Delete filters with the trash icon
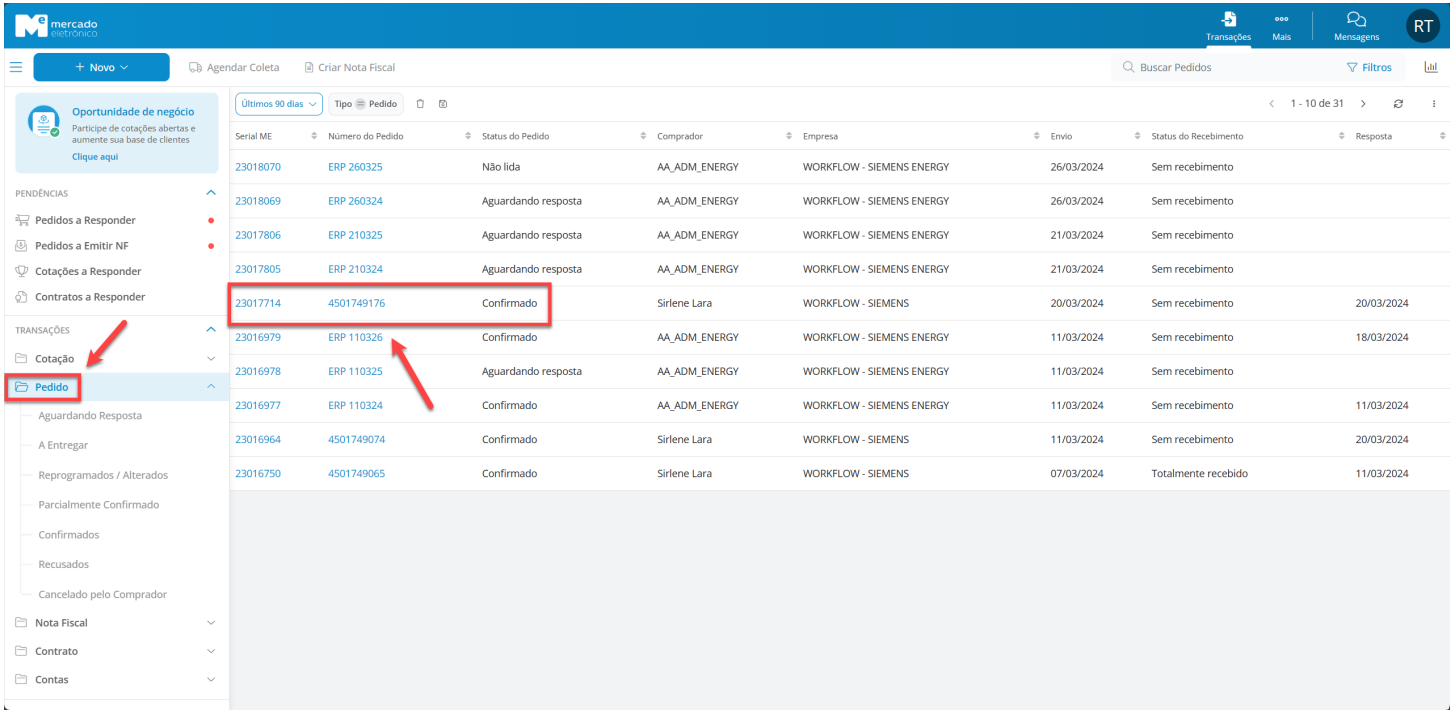 [x=420, y=104]
